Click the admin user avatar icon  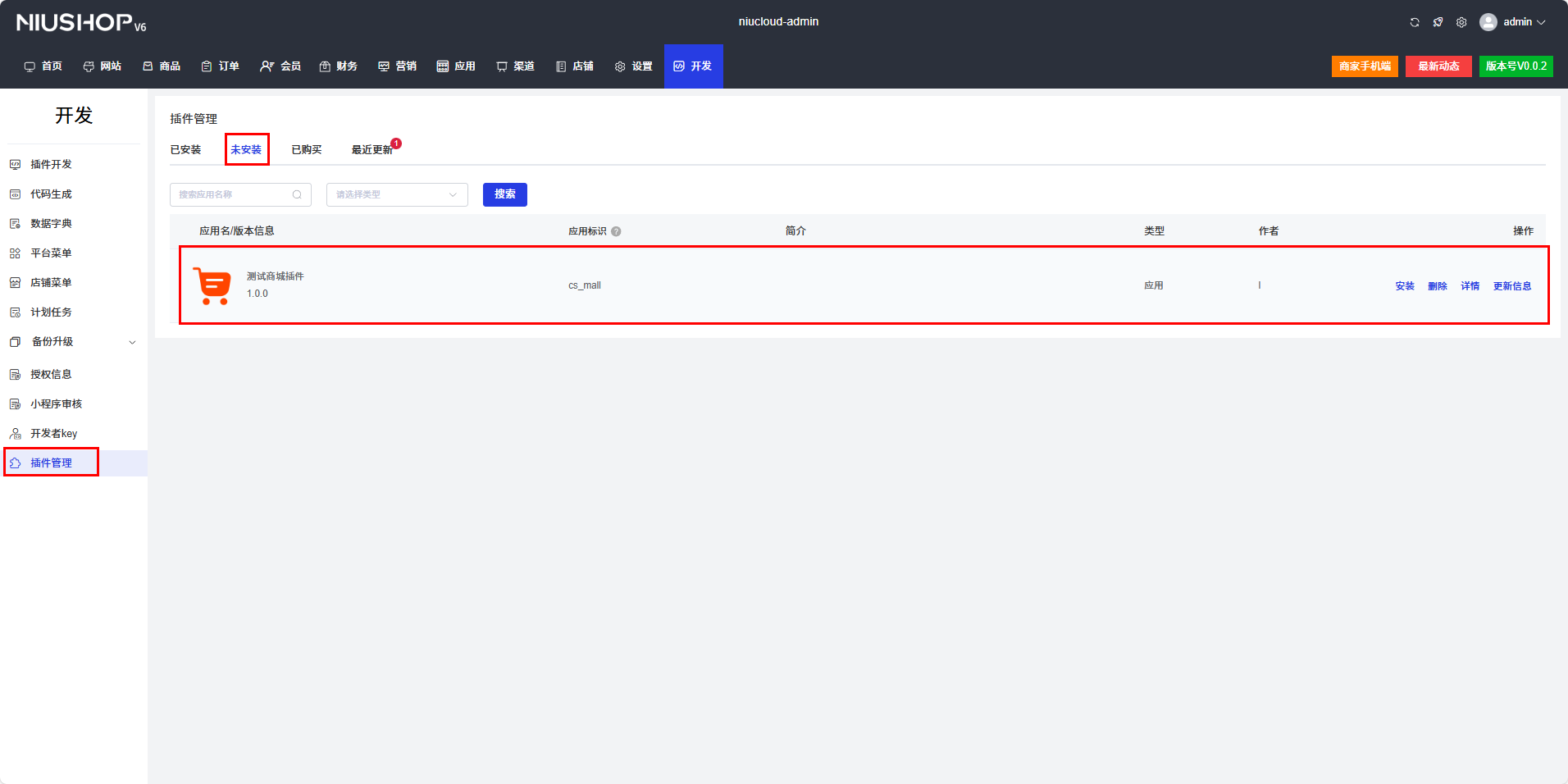pyautogui.click(x=1488, y=22)
